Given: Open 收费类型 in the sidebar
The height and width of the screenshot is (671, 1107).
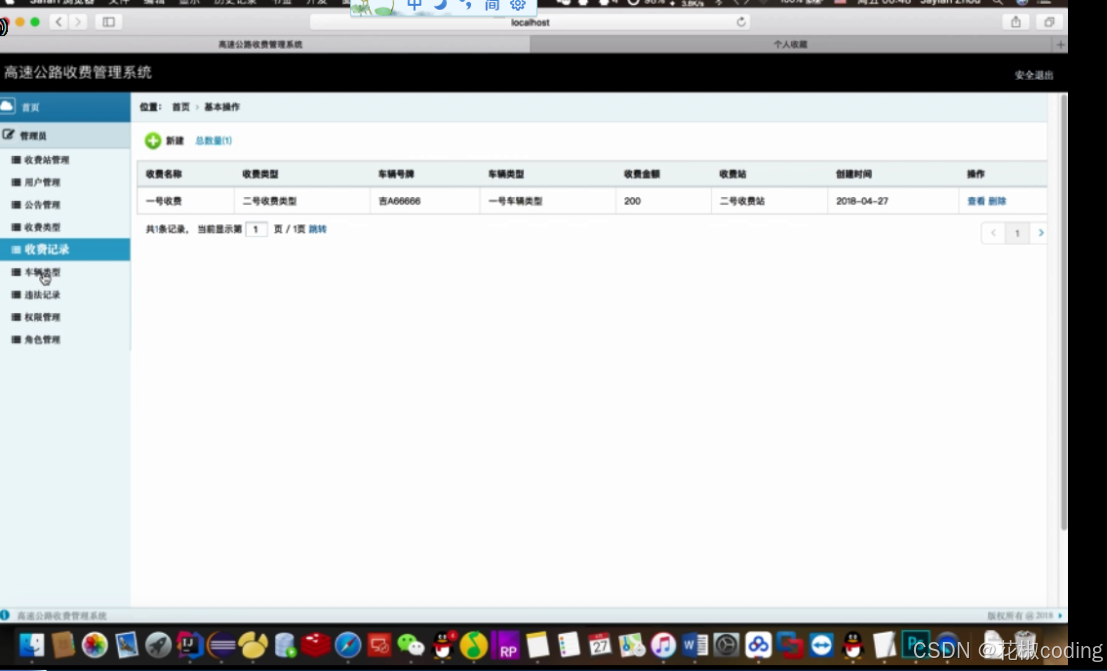Looking at the screenshot, I should click(42, 227).
